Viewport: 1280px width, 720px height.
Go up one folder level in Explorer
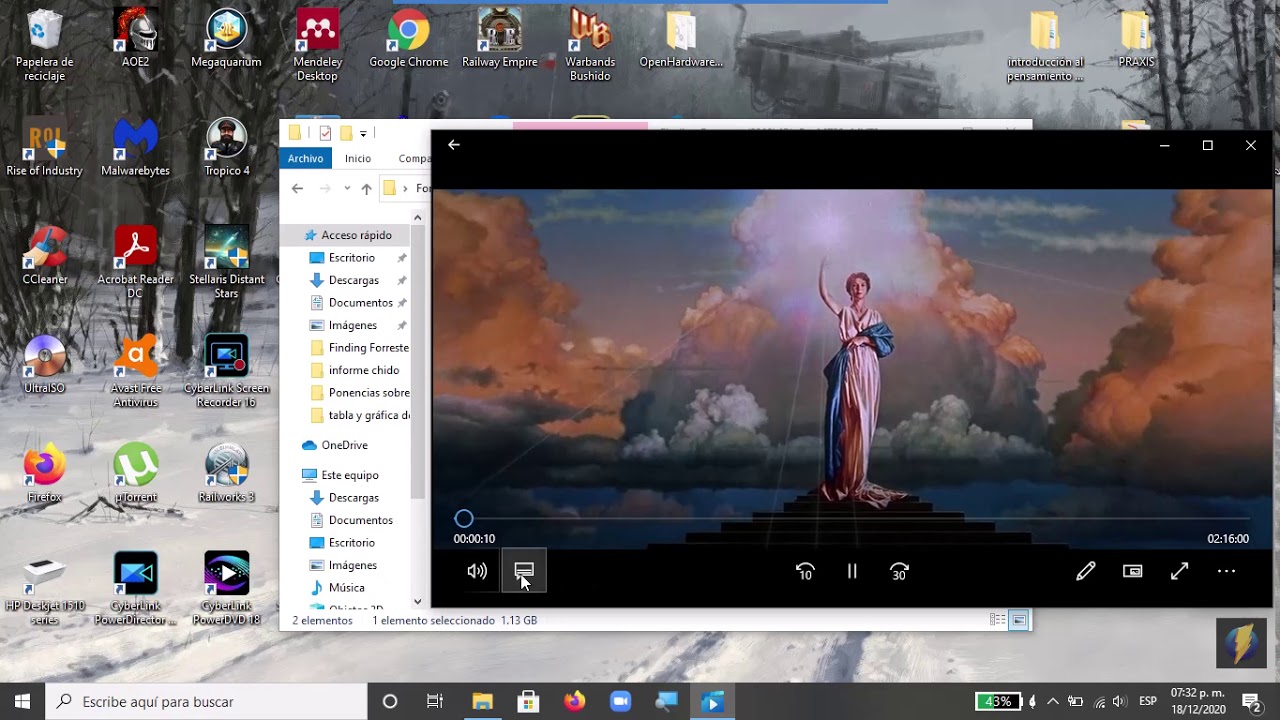coord(366,188)
